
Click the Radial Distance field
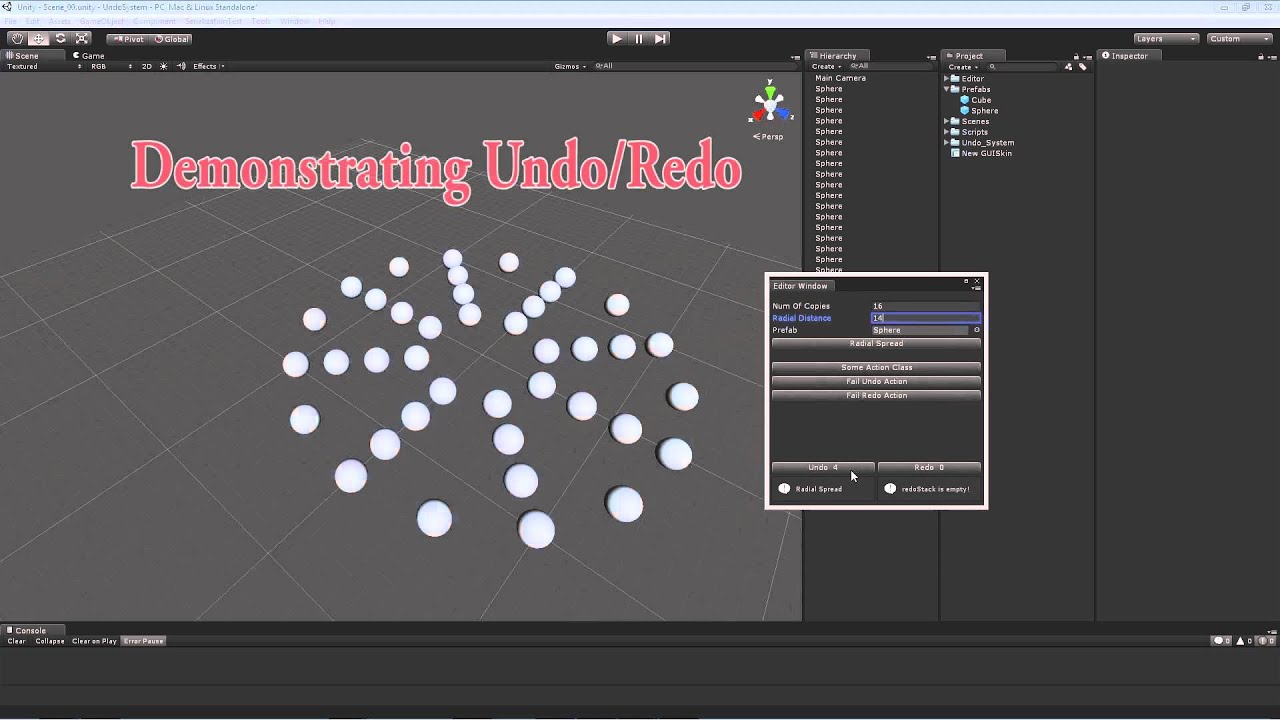point(926,318)
